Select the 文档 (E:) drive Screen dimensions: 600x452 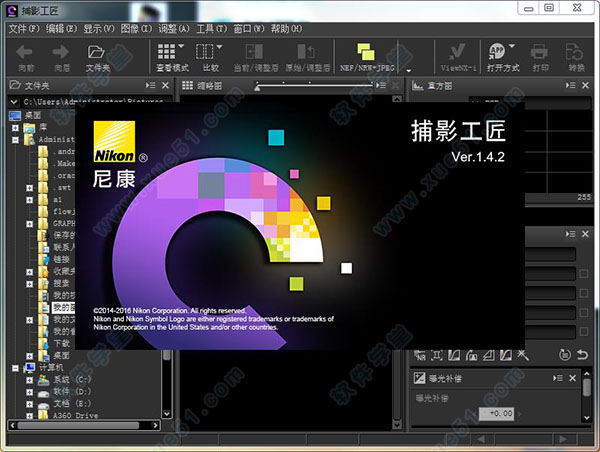click(72, 404)
